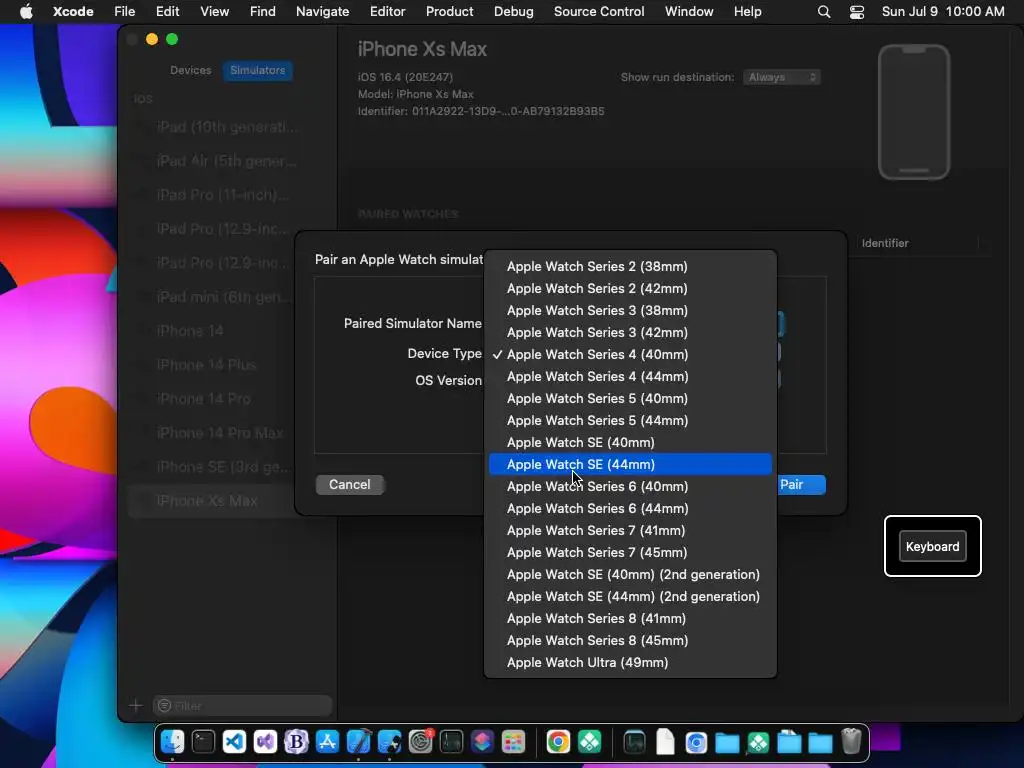
Task: Open the Product menu
Action: tap(449, 11)
